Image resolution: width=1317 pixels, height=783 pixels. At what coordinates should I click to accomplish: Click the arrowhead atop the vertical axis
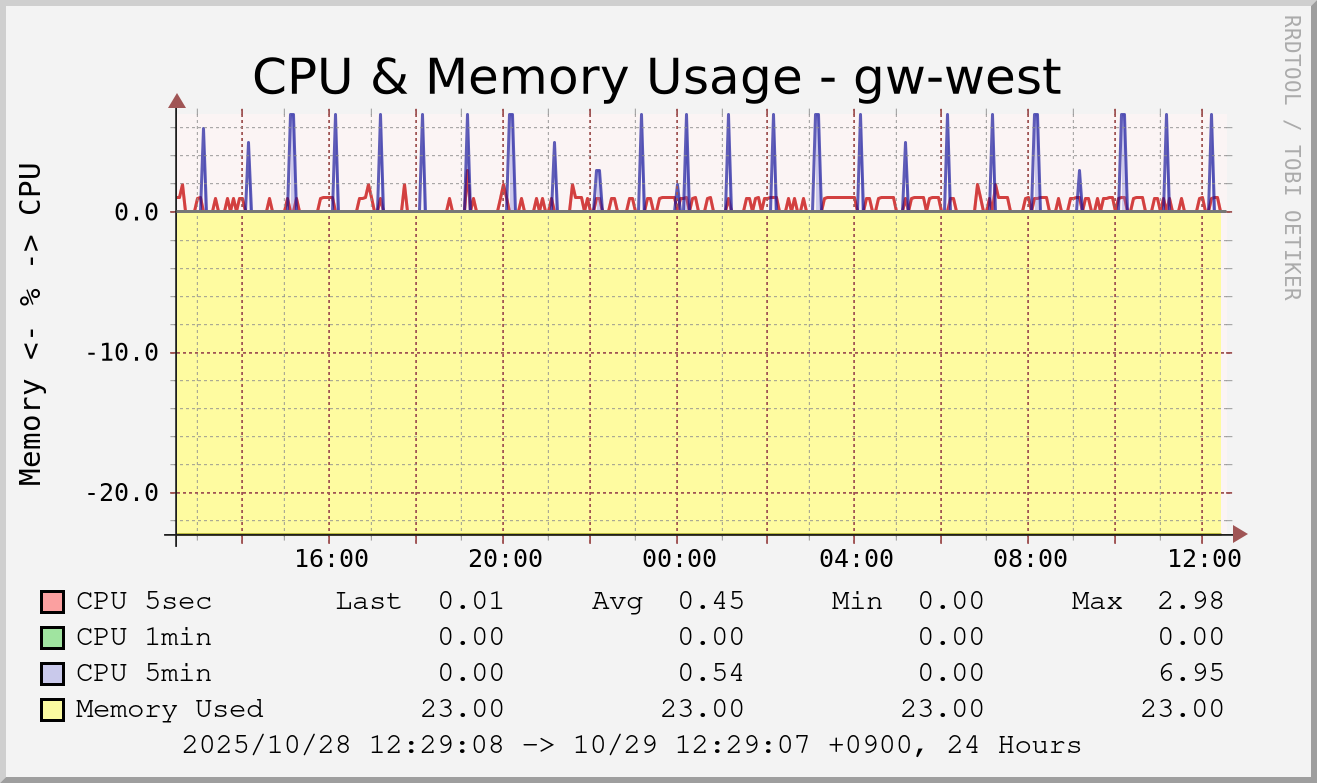(x=177, y=100)
